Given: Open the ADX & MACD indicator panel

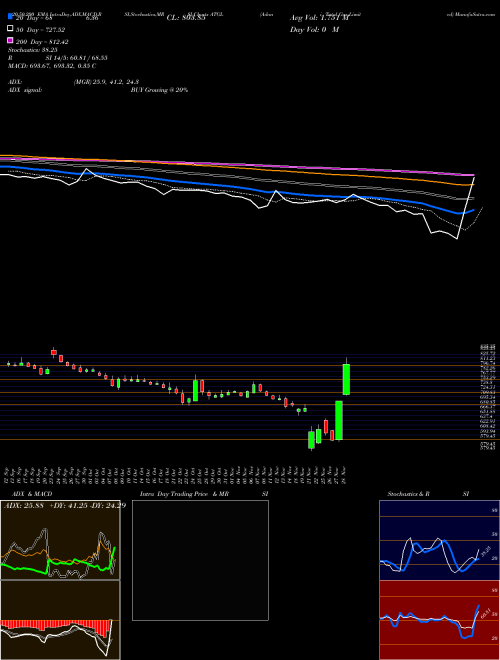Looking at the screenshot, I should click(x=60, y=540).
